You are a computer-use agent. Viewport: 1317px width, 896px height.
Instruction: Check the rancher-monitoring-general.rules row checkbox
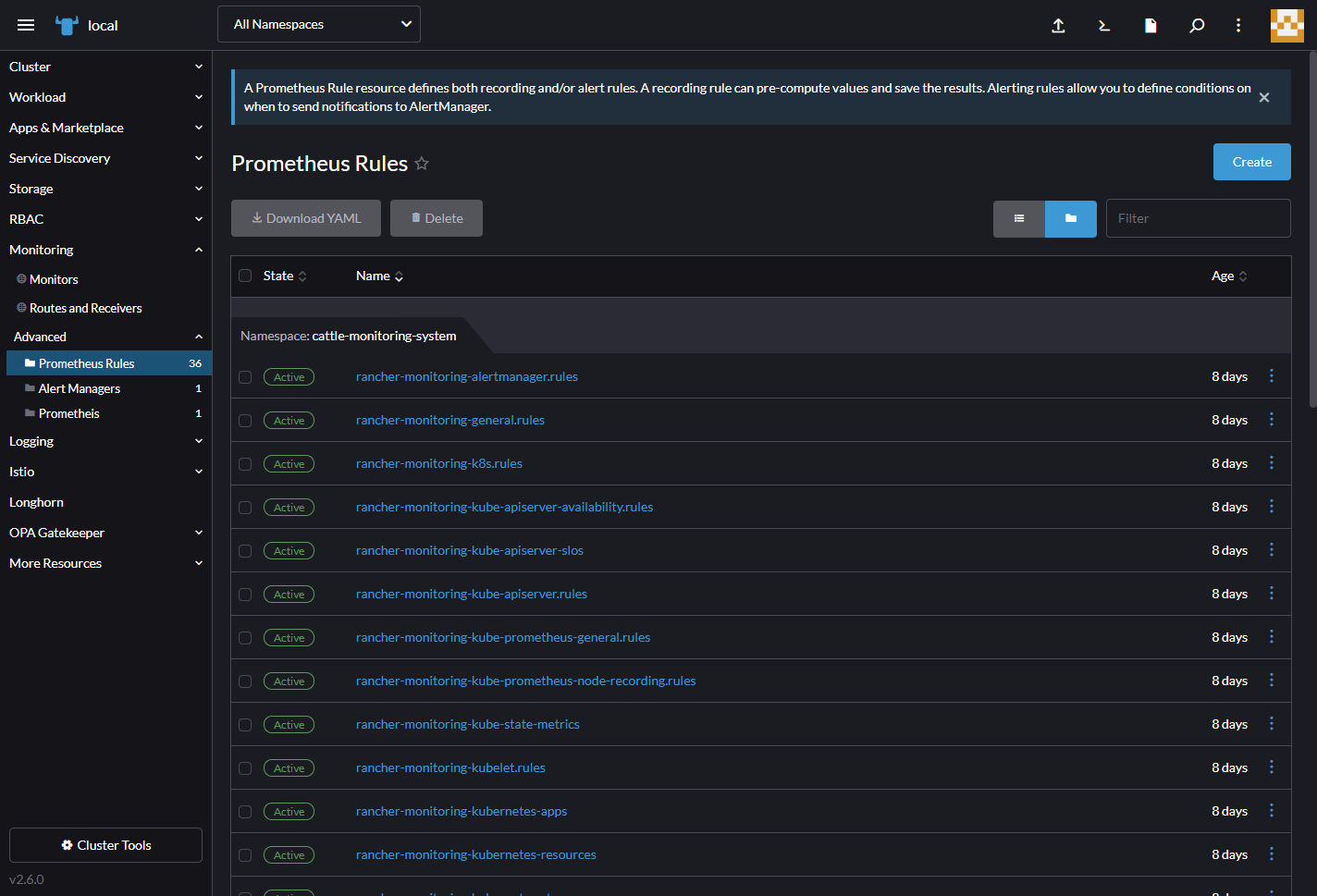(245, 421)
